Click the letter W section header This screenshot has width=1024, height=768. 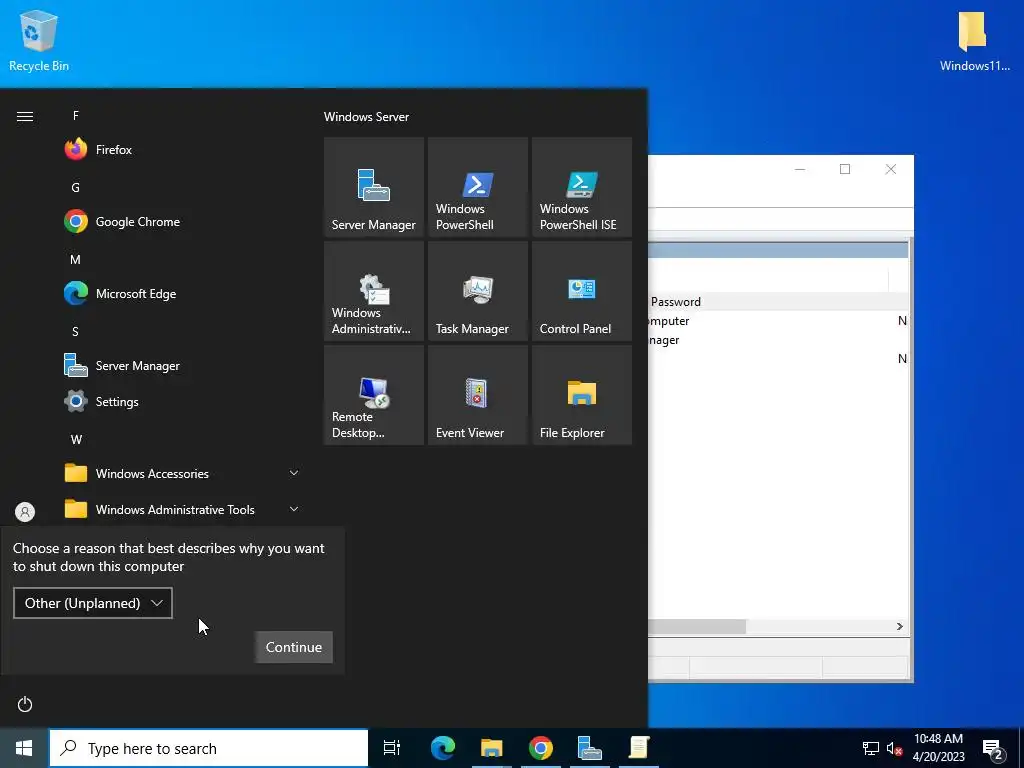76,439
